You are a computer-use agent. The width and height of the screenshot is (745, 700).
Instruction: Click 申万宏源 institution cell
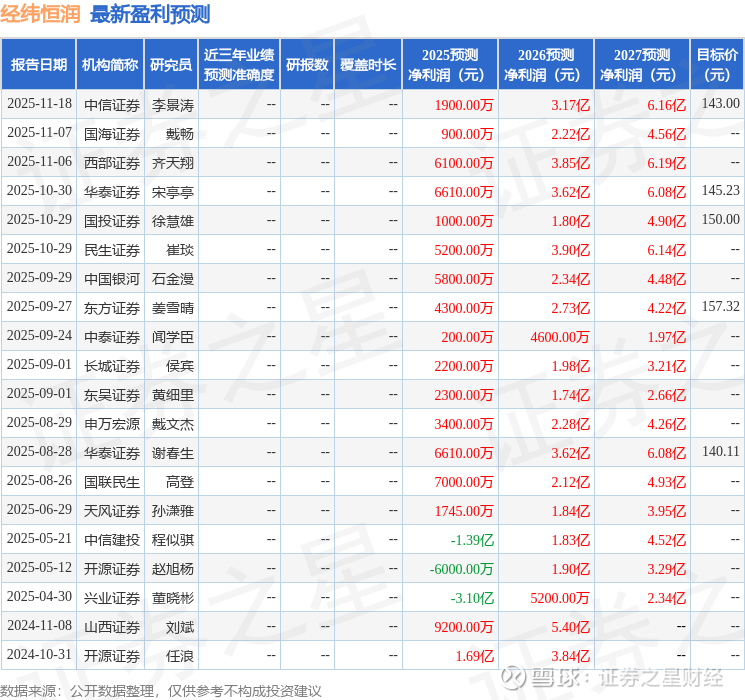click(x=112, y=424)
